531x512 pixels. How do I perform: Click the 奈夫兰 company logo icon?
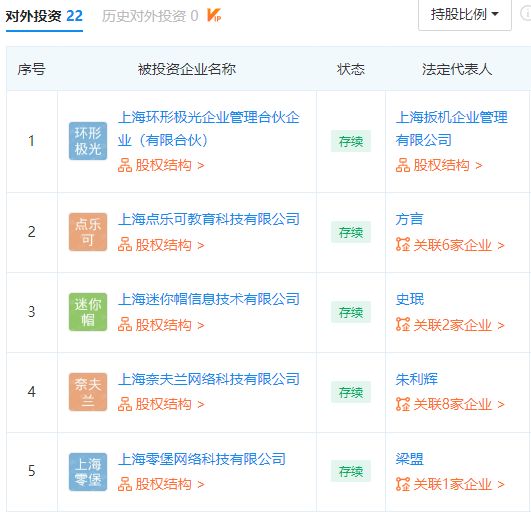88,392
